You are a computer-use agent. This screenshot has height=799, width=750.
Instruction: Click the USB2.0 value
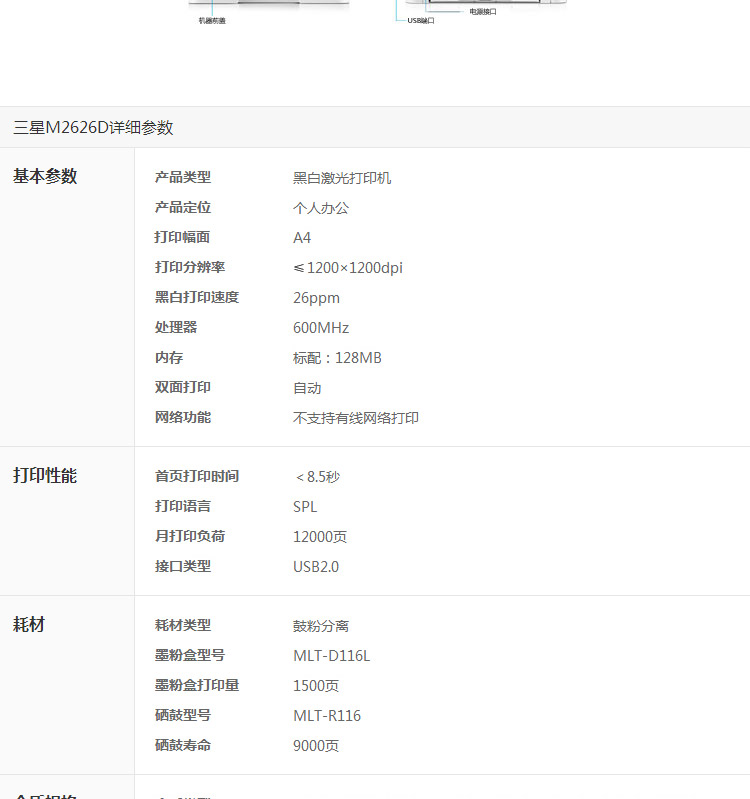pos(316,567)
